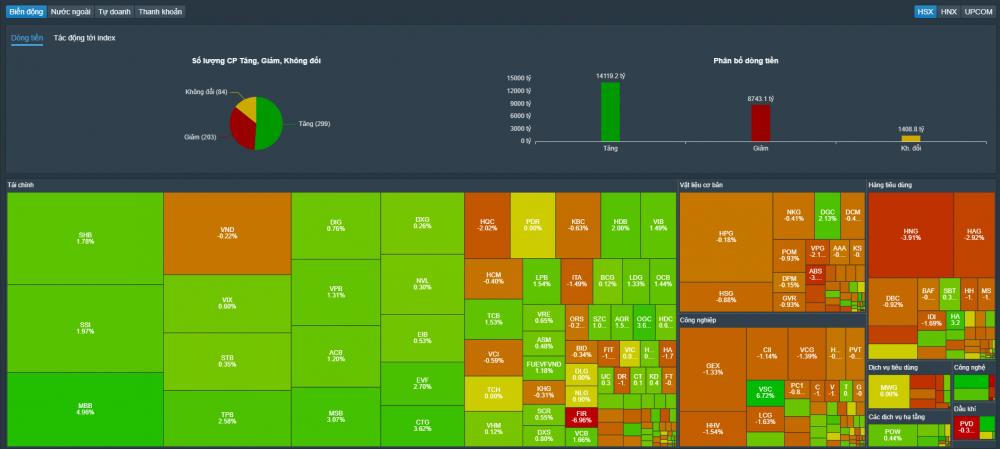Click the GEX -1.33% tile
Viewport: 1000px width, 449px height.
coord(713,369)
